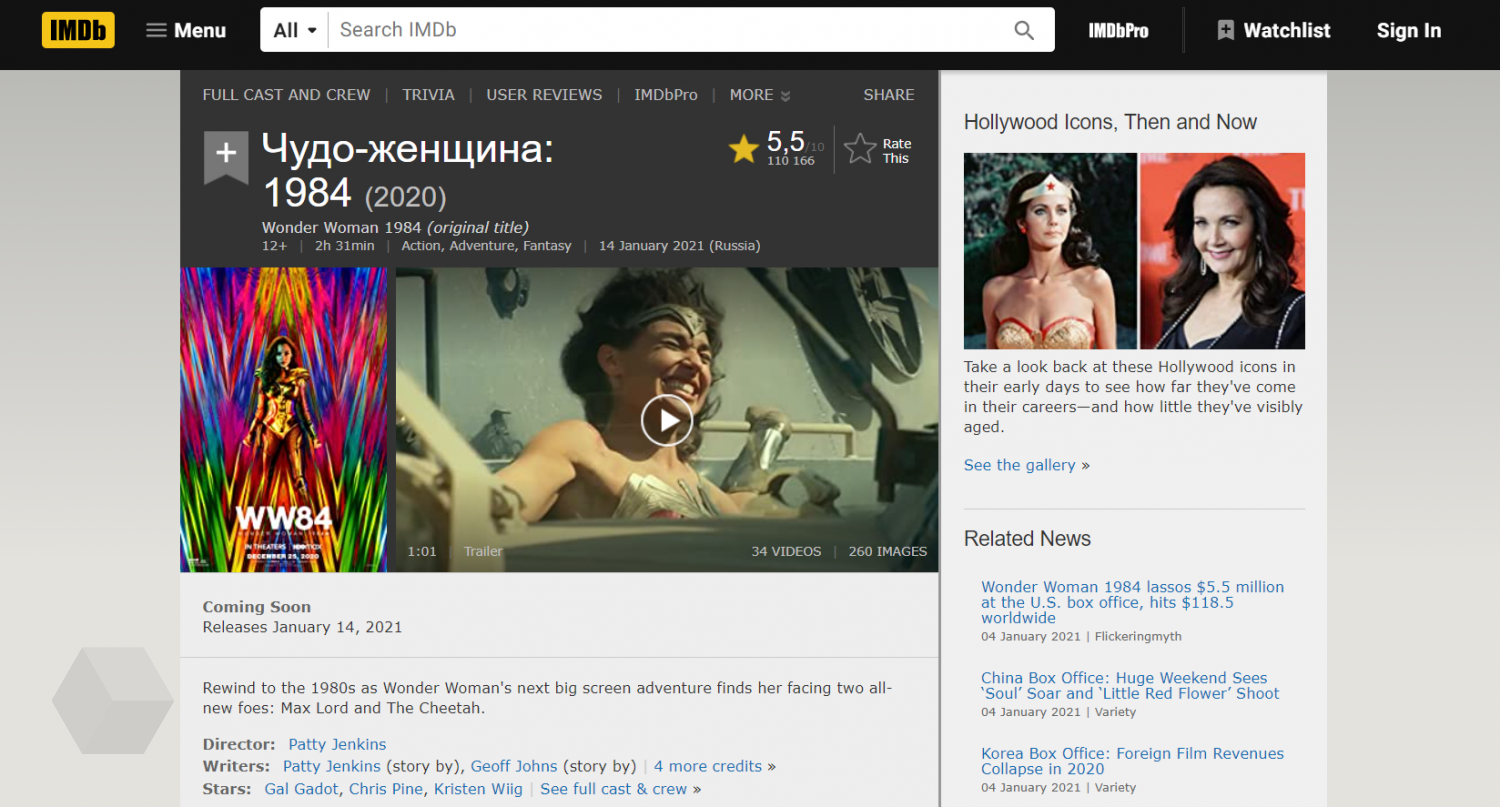This screenshot has height=807, width=1500.
Task: Click the 110 166 ratings count
Action: tap(790, 161)
